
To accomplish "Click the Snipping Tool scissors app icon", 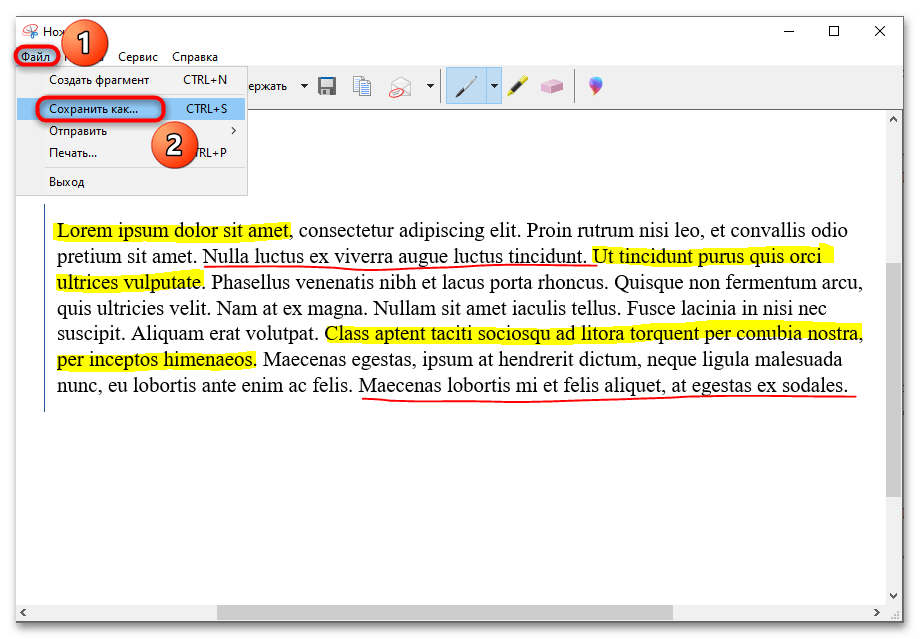I will [29, 32].
